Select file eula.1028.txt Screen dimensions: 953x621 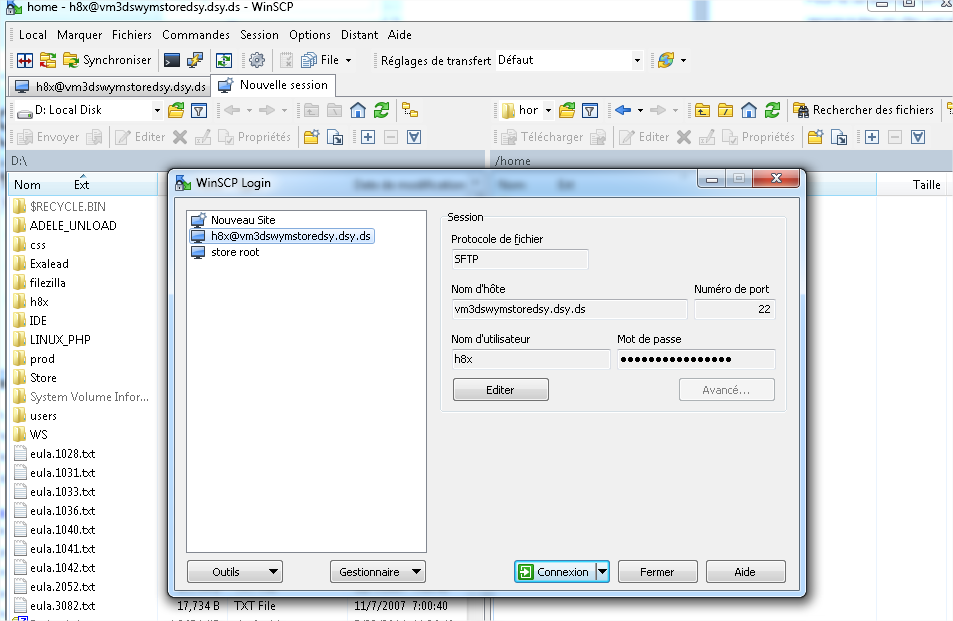pos(63,454)
